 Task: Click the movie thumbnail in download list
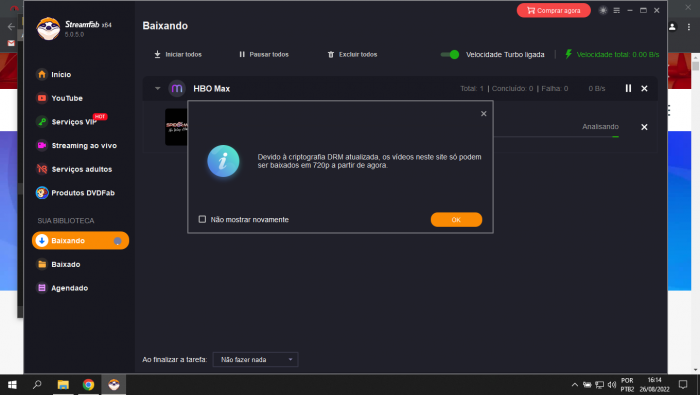(x=176, y=127)
